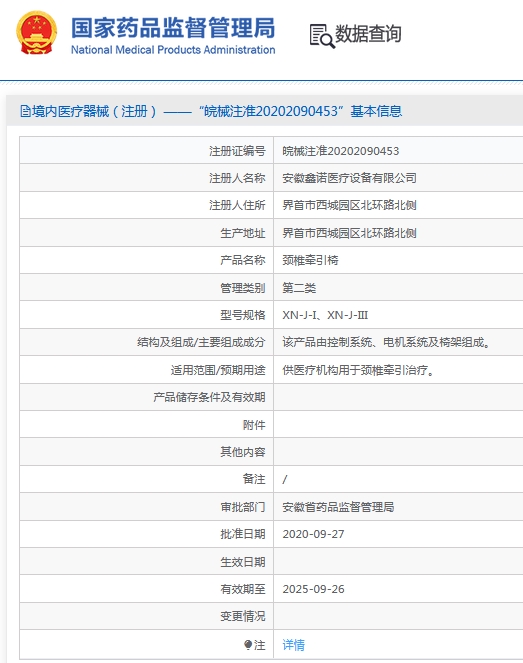The image size is (523, 663).
Task: Click the 有效期至 label
Action: (243, 589)
